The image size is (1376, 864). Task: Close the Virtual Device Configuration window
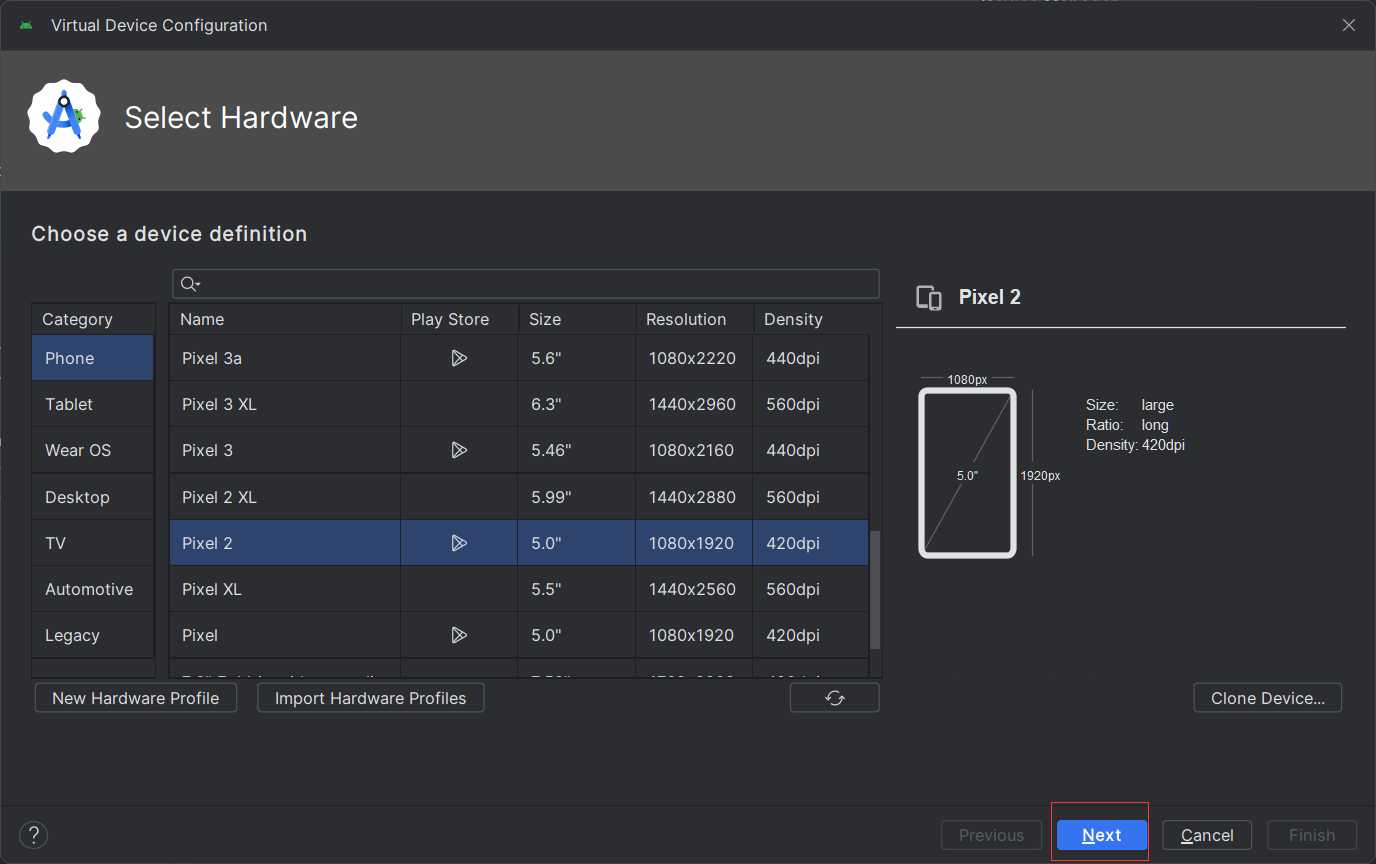point(1349,25)
